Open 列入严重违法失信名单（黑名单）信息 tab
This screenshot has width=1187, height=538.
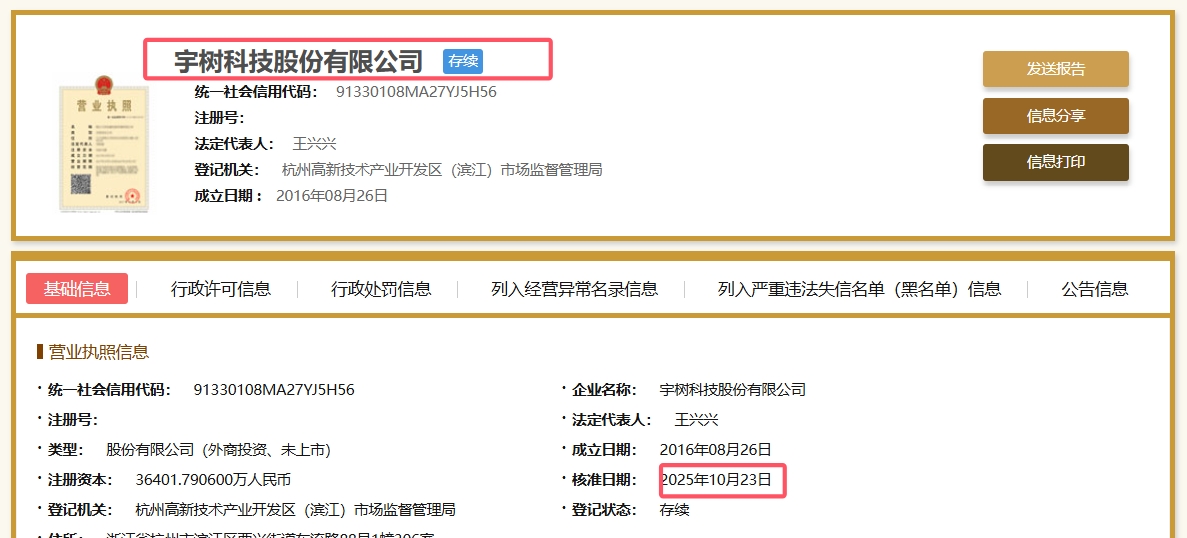pyautogui.click(x=859, y=289)
